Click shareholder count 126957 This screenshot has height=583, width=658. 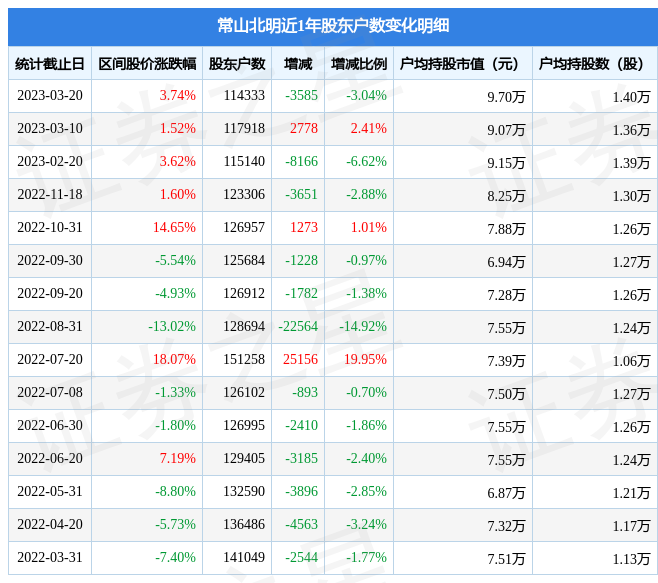(x=244, y=227)
